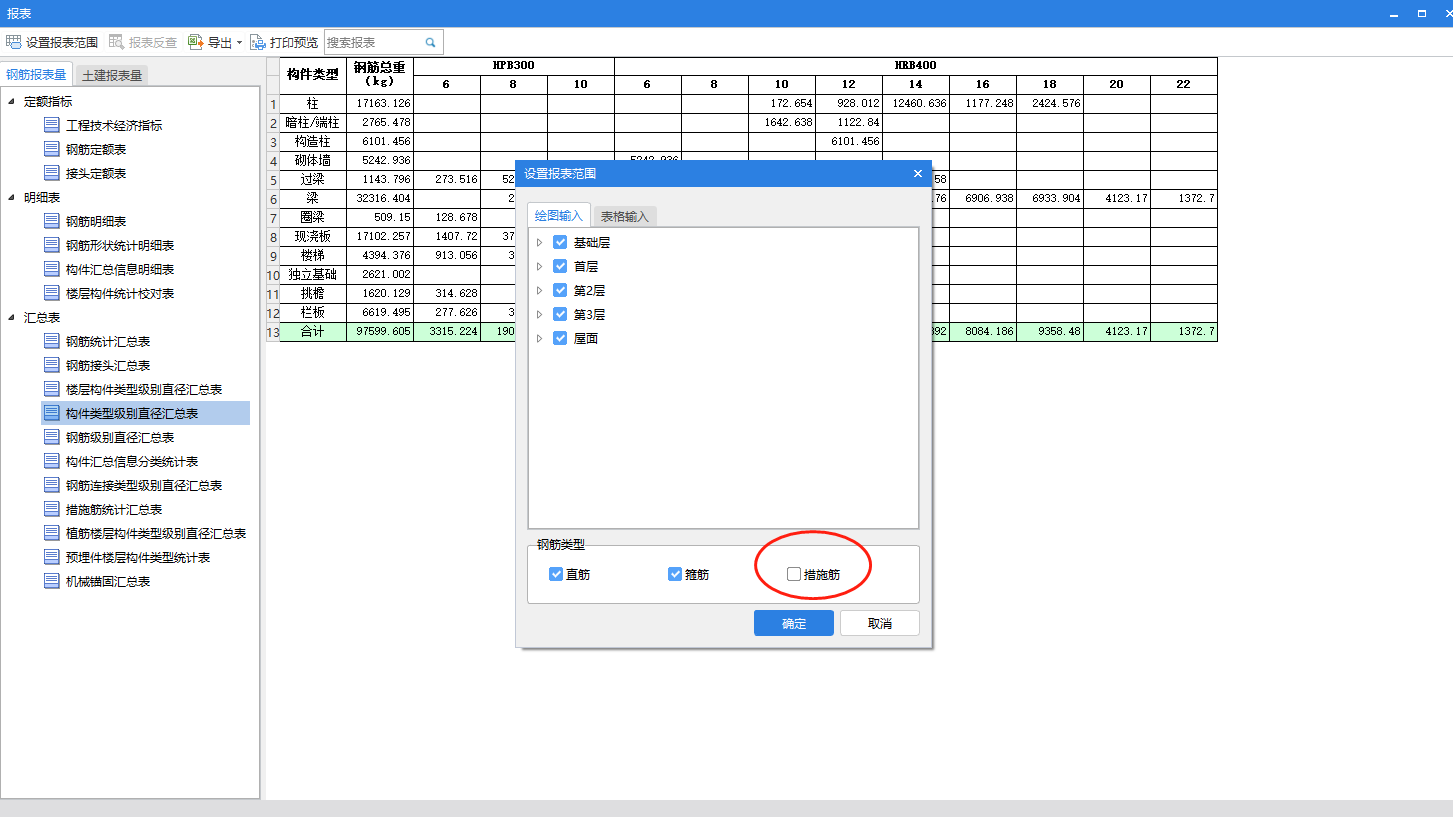This screenshot has width=1453, height=817.
Task: Click the 导出 export icon
Action: [x=196, y=42]
